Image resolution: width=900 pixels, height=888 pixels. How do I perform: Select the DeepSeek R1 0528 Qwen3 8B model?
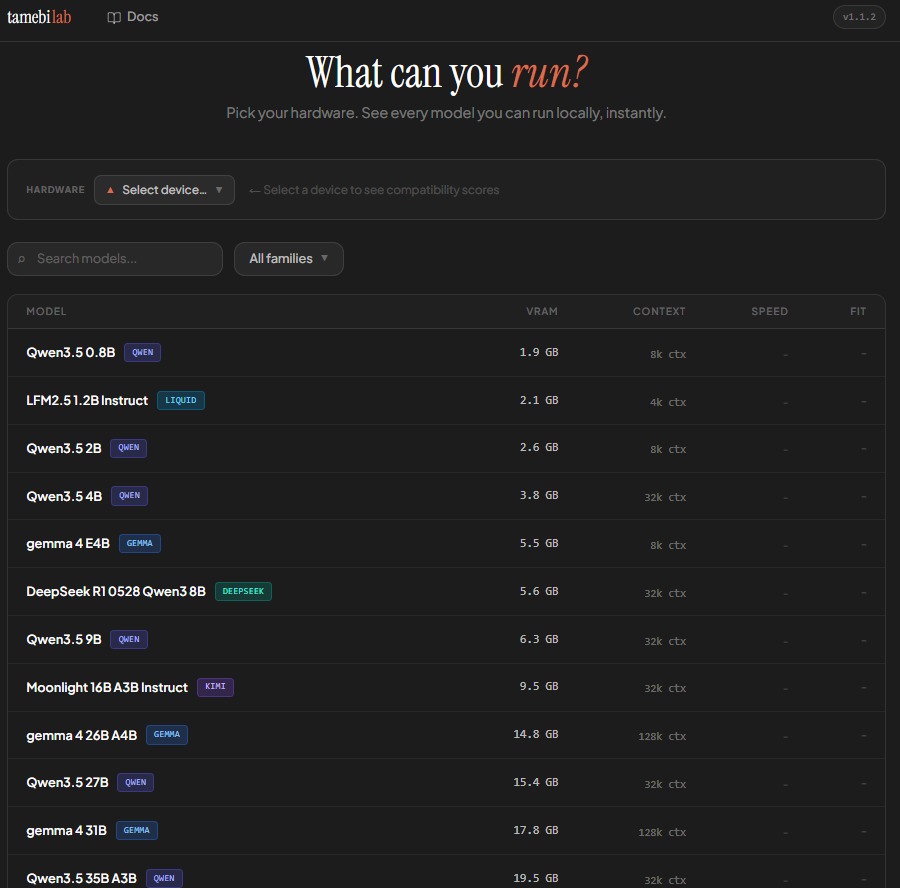click(446, 592)
